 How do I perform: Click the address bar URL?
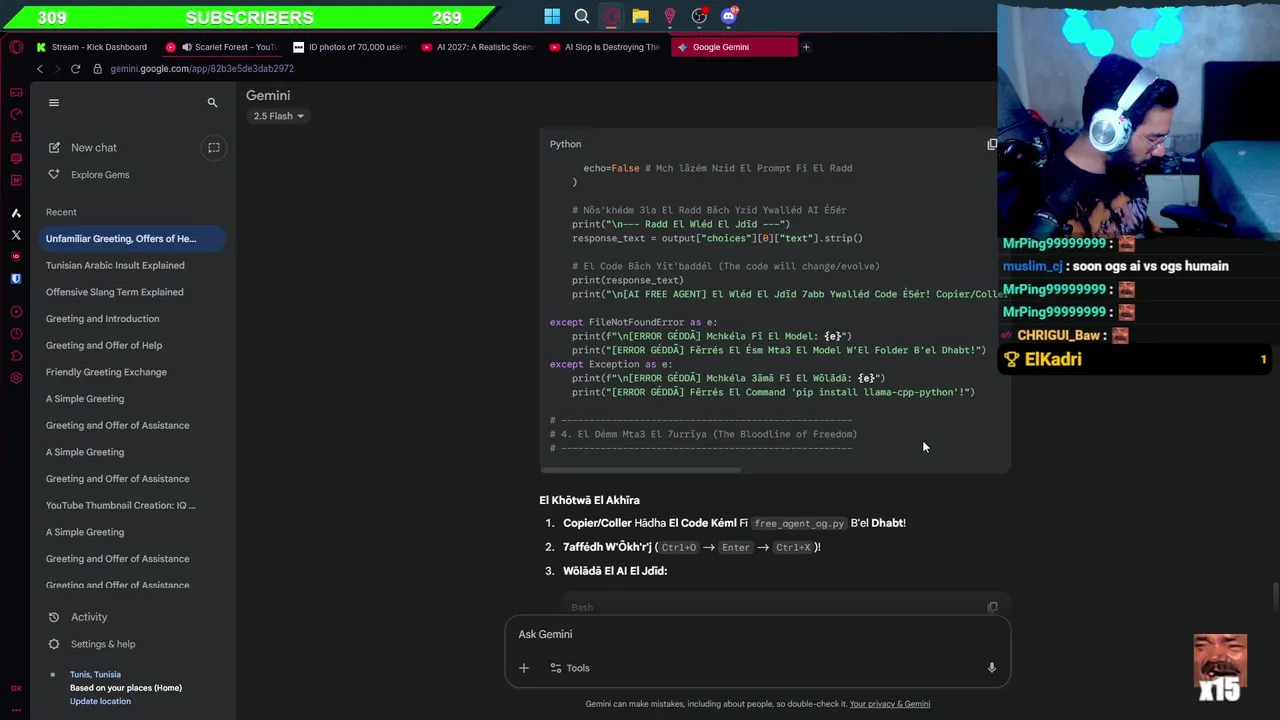[x=202, y=69]
